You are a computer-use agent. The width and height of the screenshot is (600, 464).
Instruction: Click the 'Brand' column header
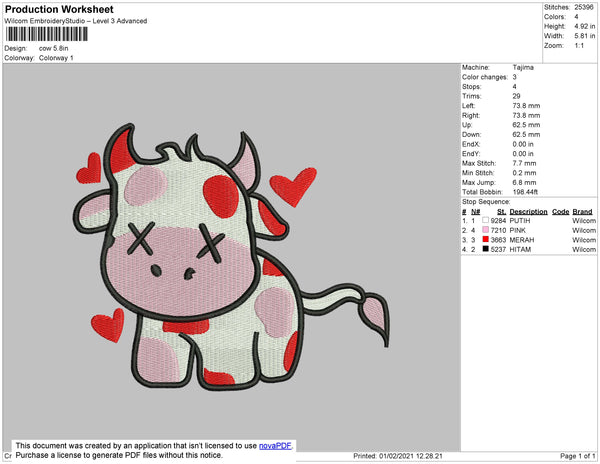tap(582, 212)
